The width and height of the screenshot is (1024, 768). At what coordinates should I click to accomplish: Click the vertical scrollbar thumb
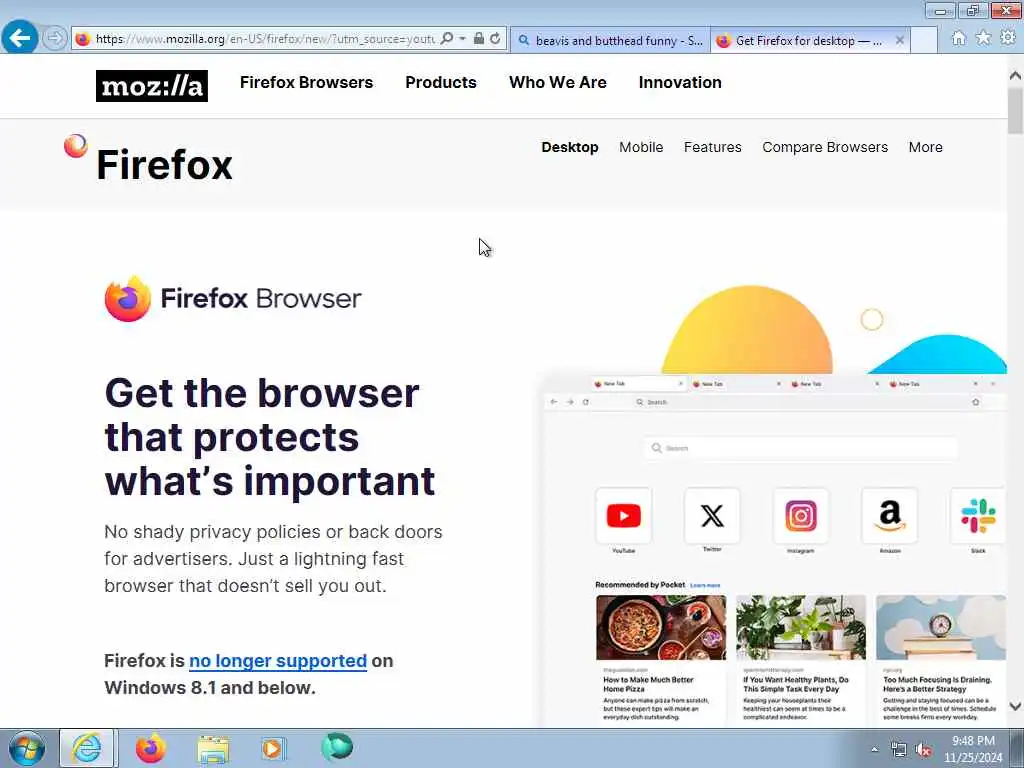[x=1015, y=110]
